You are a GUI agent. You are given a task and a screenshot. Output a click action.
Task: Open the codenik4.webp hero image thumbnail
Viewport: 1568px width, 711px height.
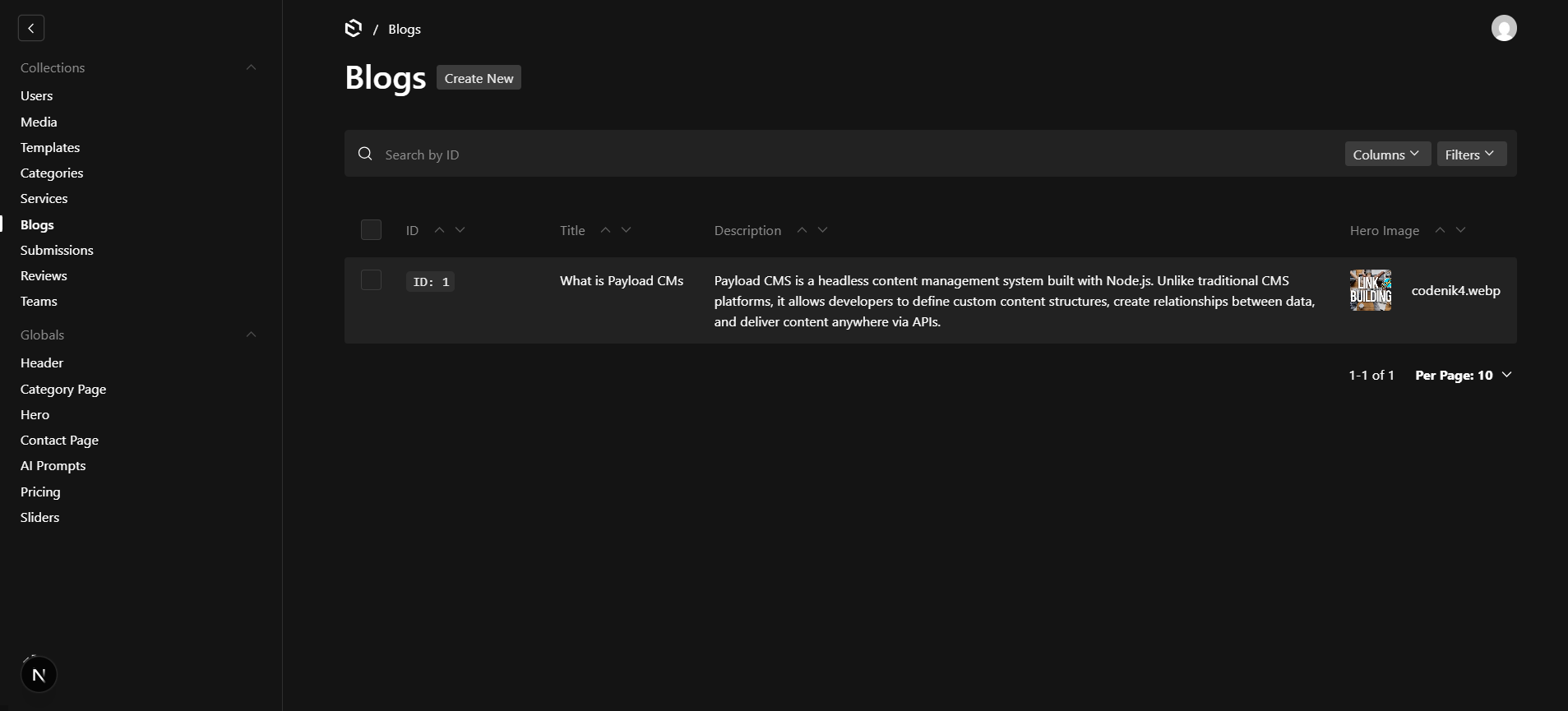tap(1370, 290)
